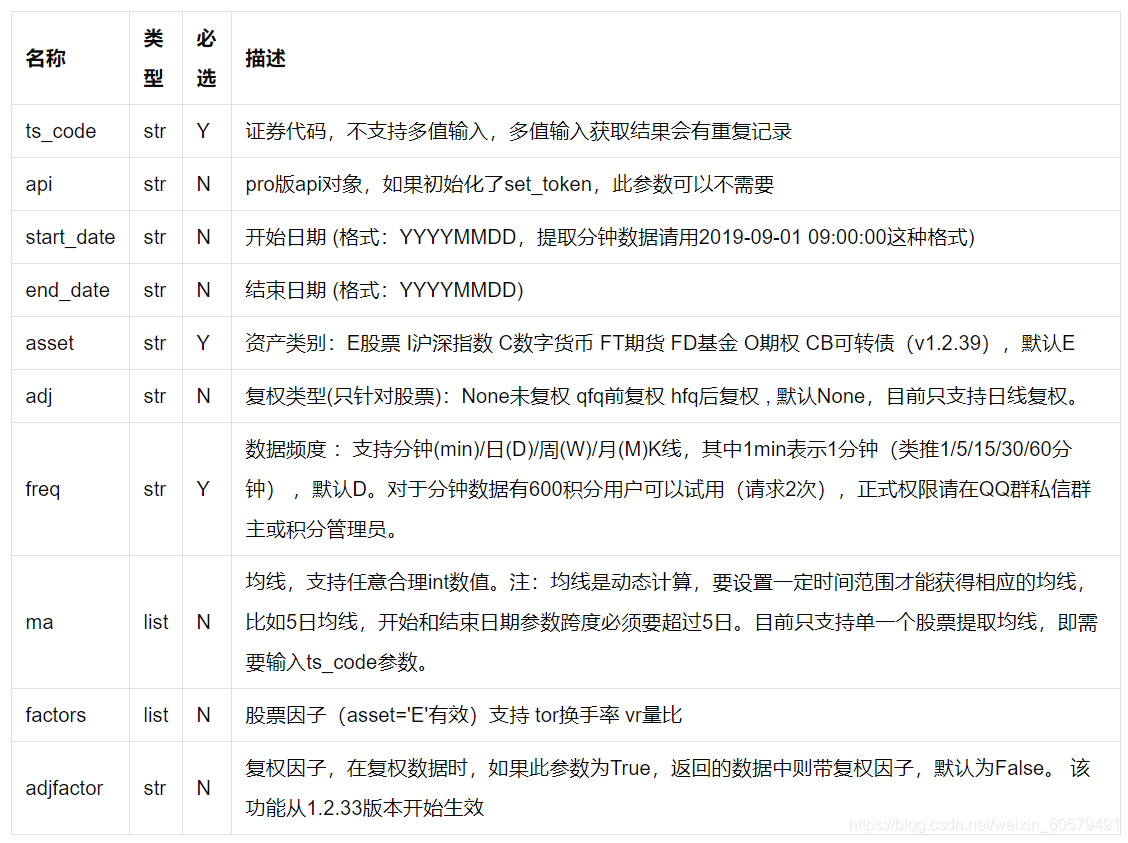1128x843 pixels.
Task: Click description starting 证券代码，不支持多值输入
Action: click(x=519, y=132)
